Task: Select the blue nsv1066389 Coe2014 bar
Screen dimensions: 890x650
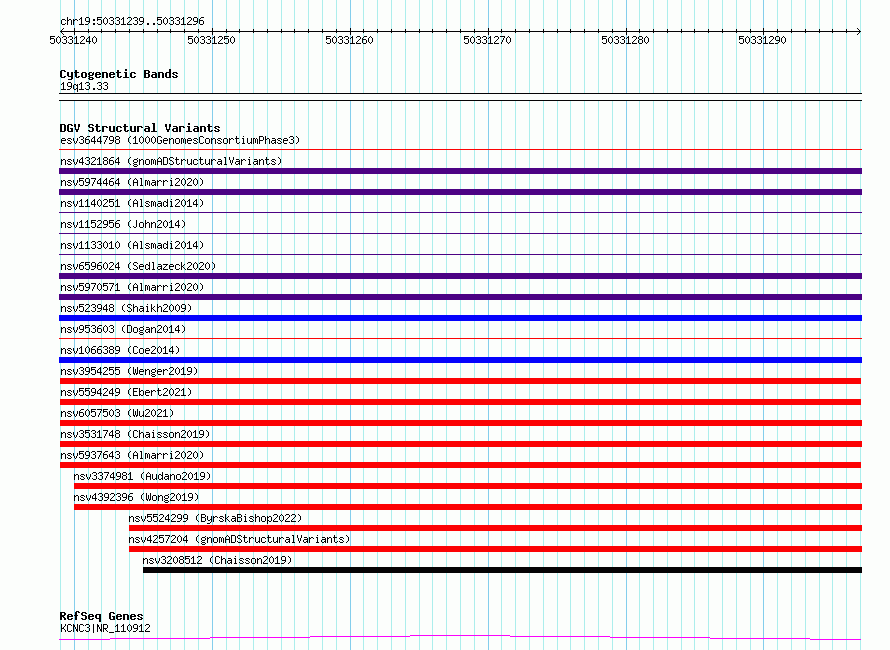Action: 460,360
